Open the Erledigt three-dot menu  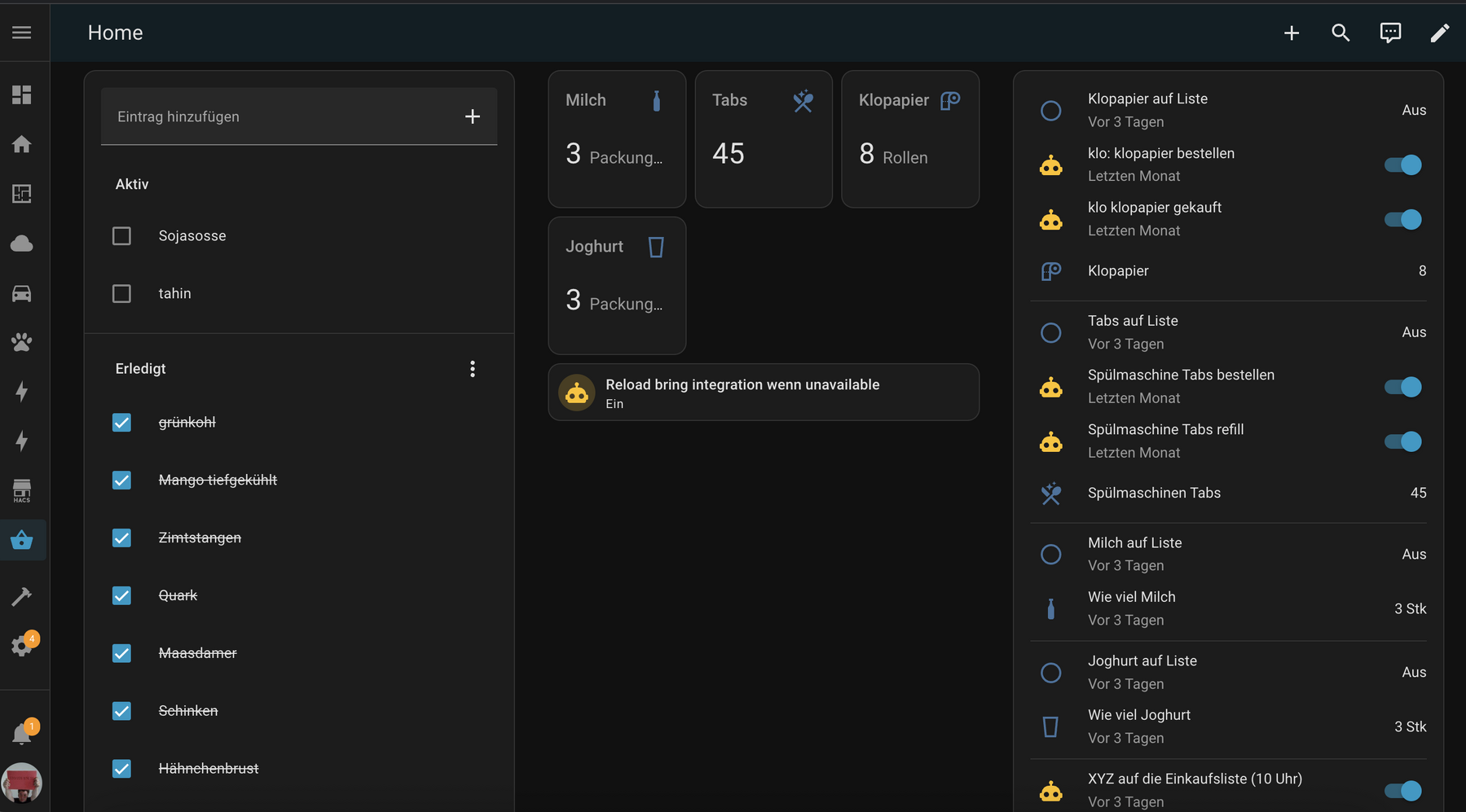[473, 369]
